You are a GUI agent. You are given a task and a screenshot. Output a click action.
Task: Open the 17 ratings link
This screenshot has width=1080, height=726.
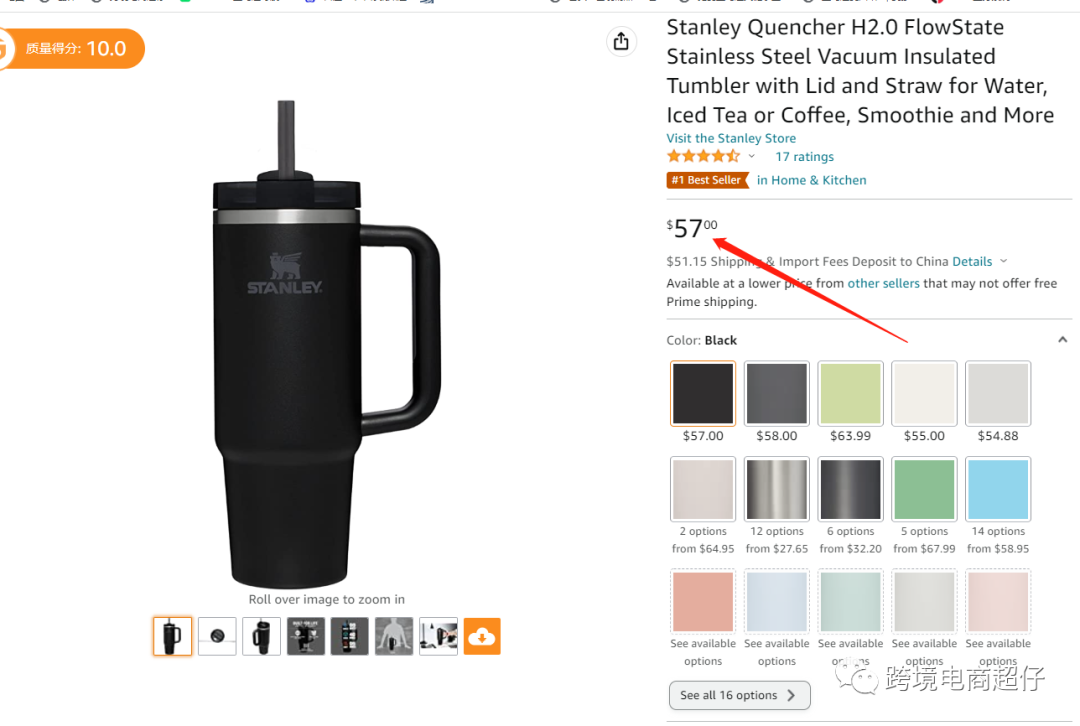[x=804, y=156]
